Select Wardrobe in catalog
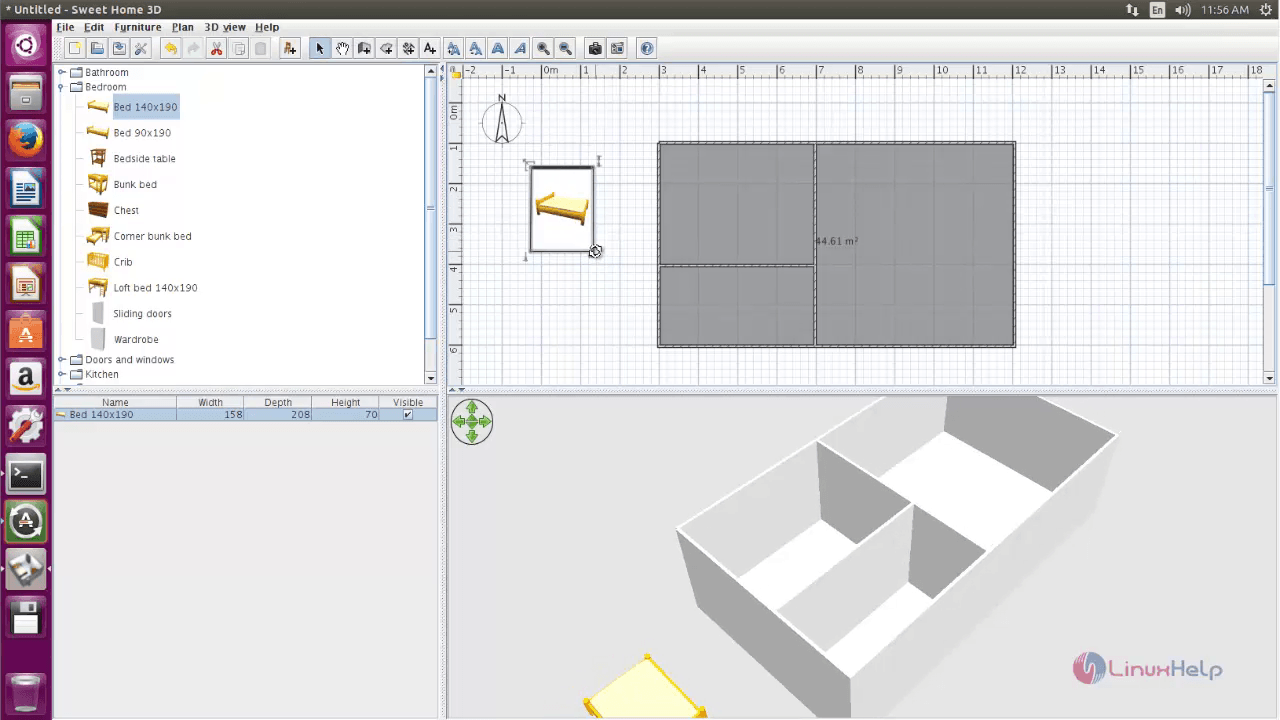Viewport: 1280px width, 720px height. [136, 340]
